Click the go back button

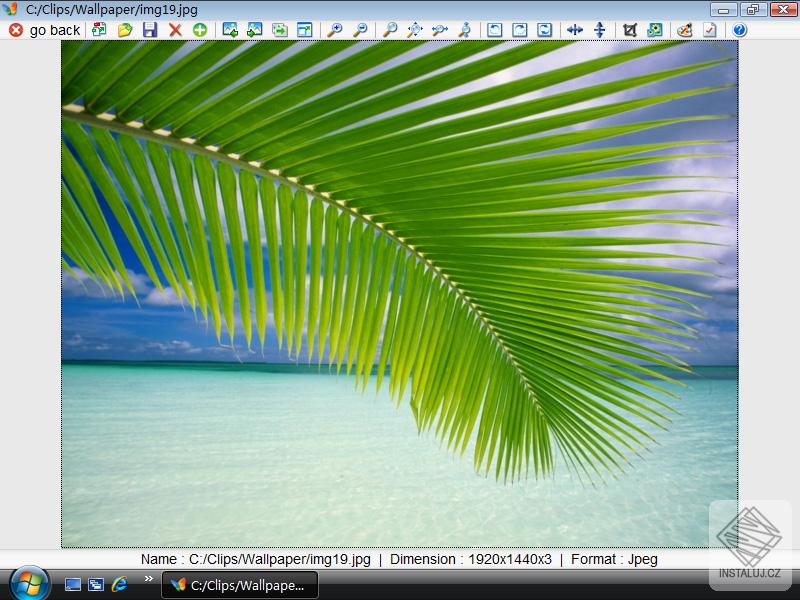(45, 30)
